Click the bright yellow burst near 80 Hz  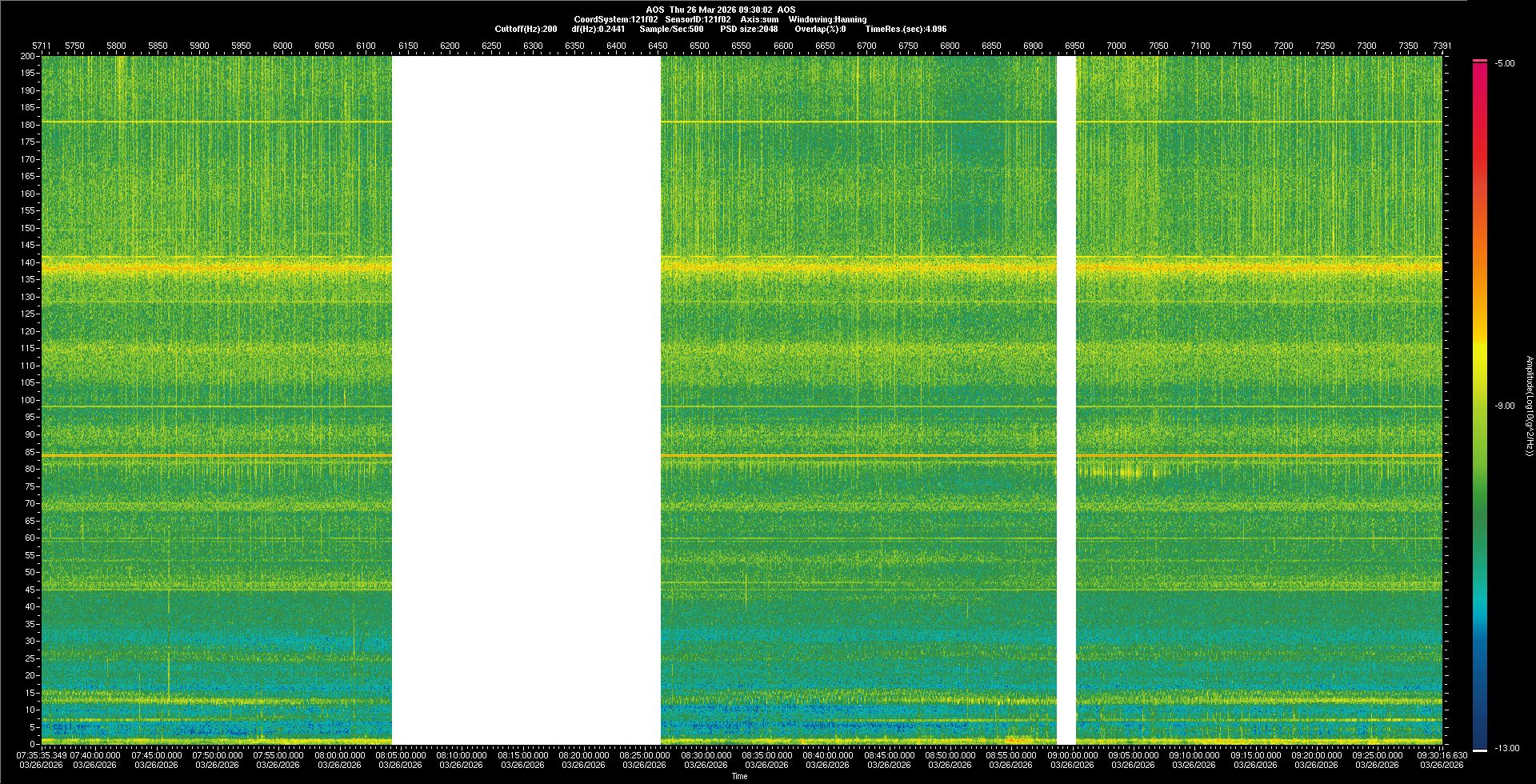pyautogui.click(x=1128, y=472)
